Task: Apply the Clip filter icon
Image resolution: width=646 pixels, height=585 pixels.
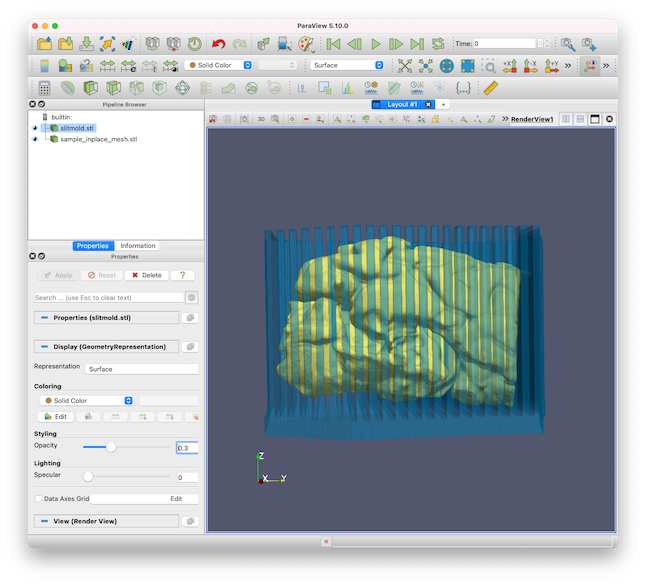Action: (91, 88)
